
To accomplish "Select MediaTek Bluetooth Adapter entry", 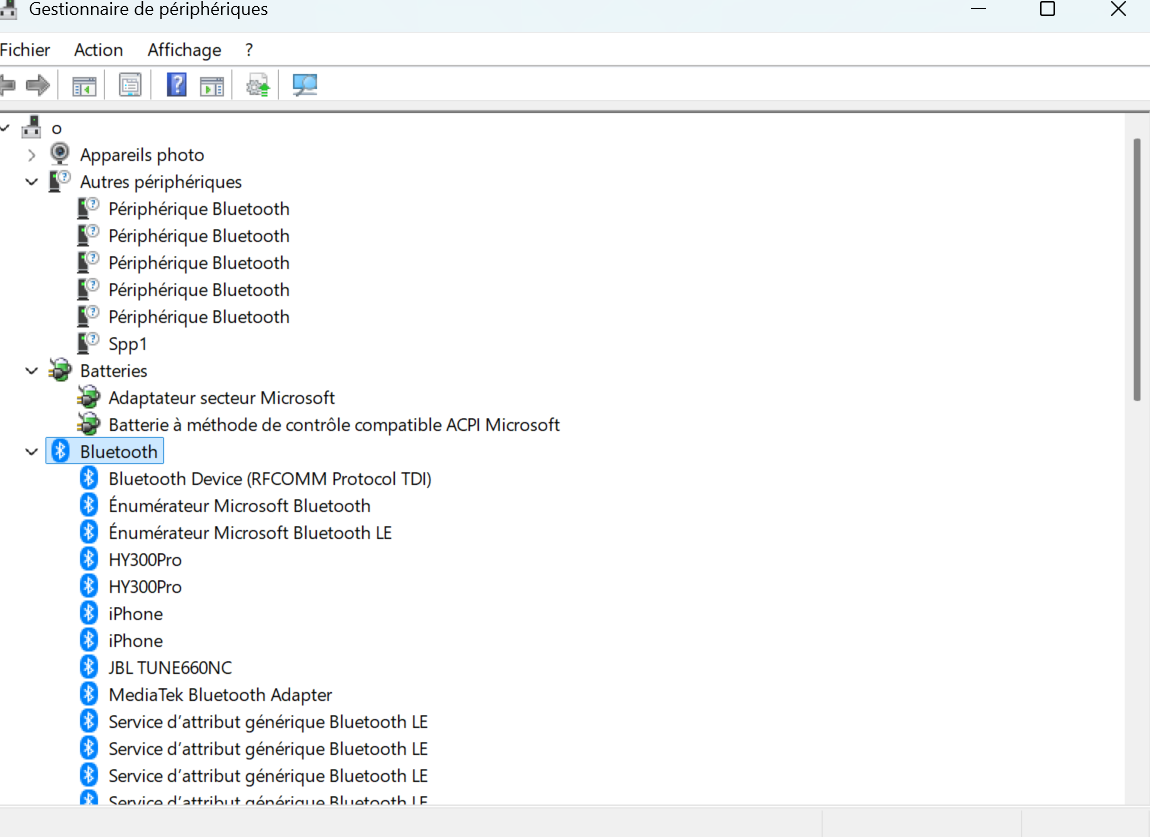I will click(220, 695).
